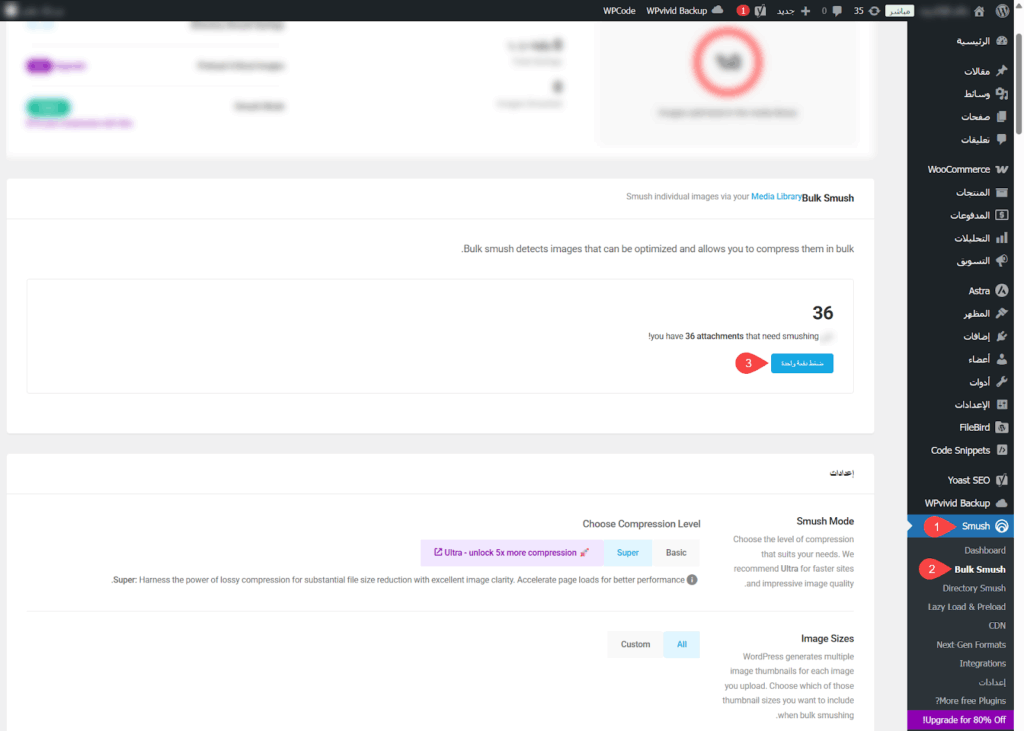This screenshot has width=1024, height=731.
Task: Open the Code Snippets icon in the sidebar
Action: (1002, 450)
